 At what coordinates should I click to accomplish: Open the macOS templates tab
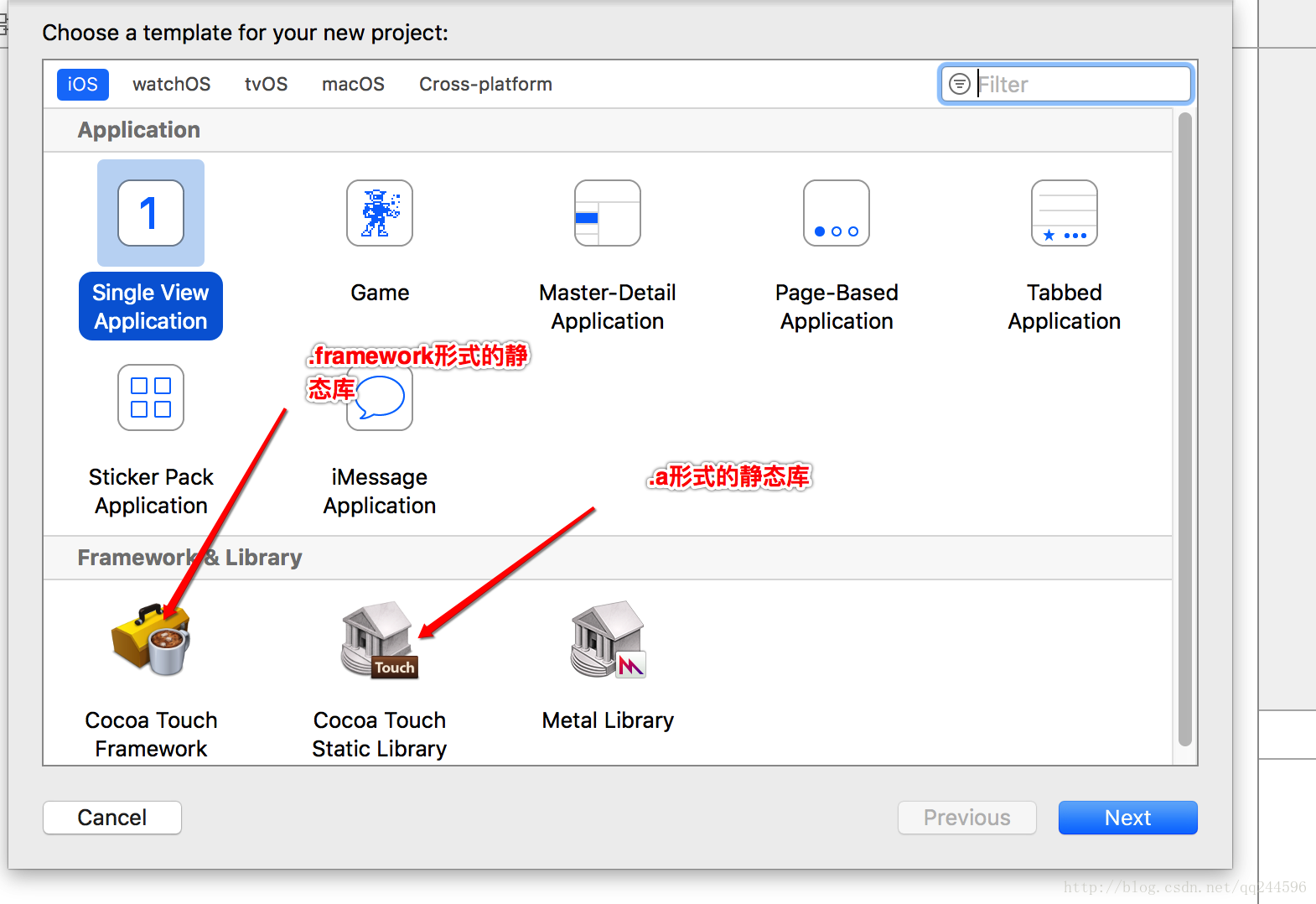(354, 85)
